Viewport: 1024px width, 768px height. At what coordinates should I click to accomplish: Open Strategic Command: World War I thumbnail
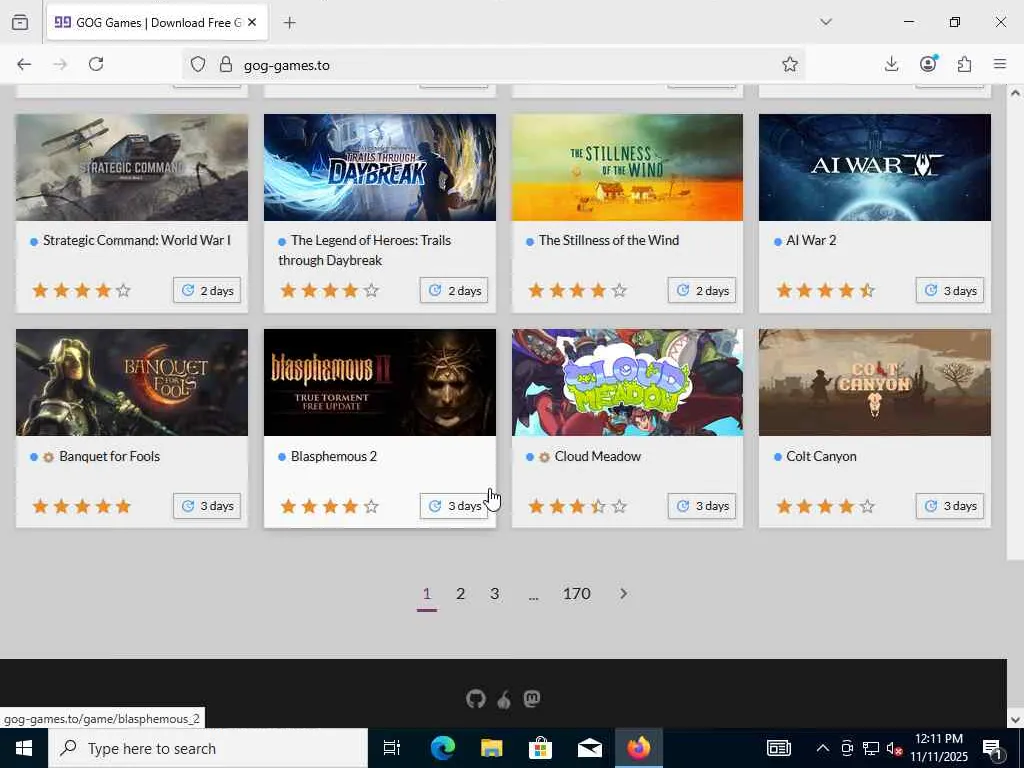132,167
